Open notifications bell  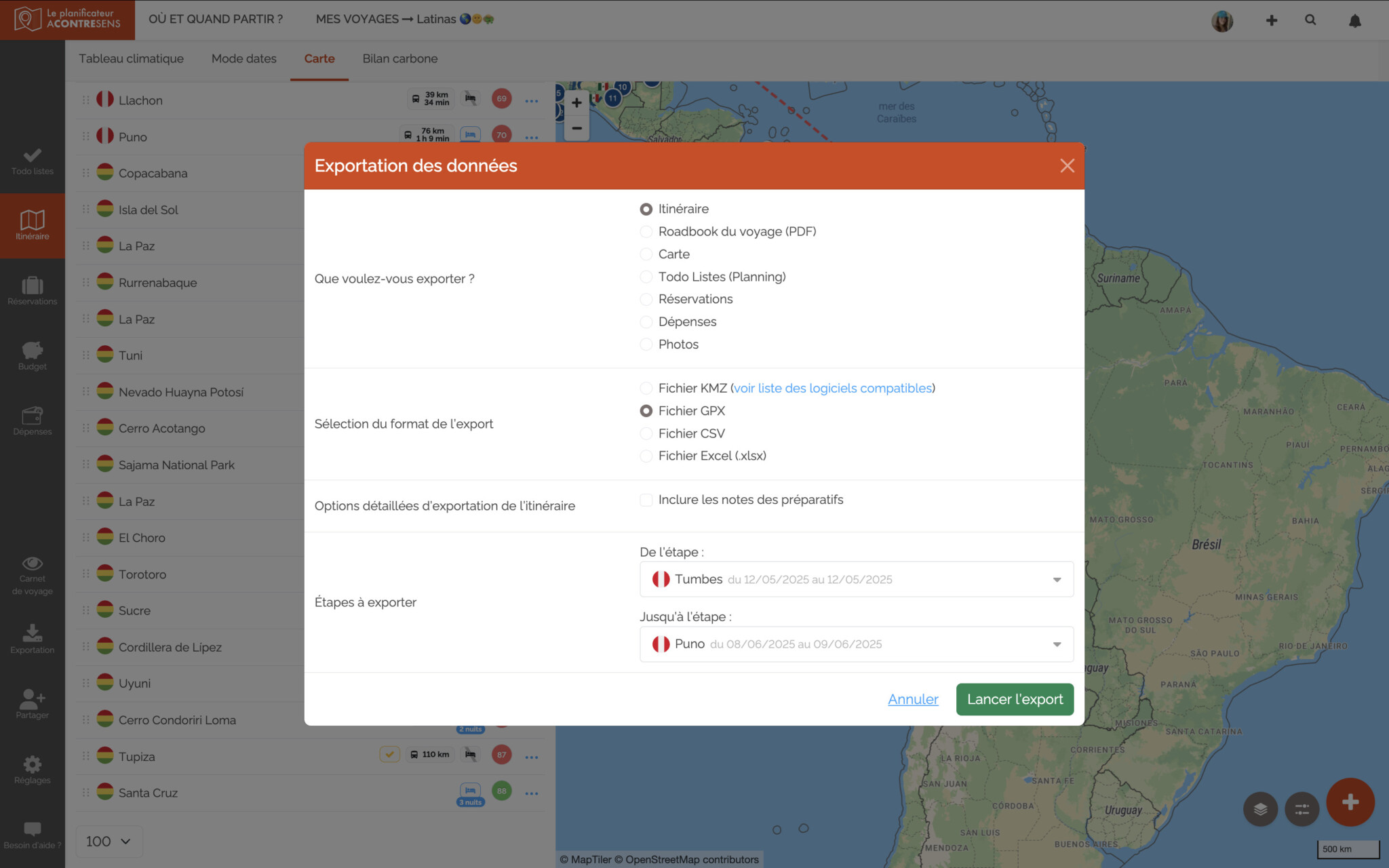[x=1354, y=20]
